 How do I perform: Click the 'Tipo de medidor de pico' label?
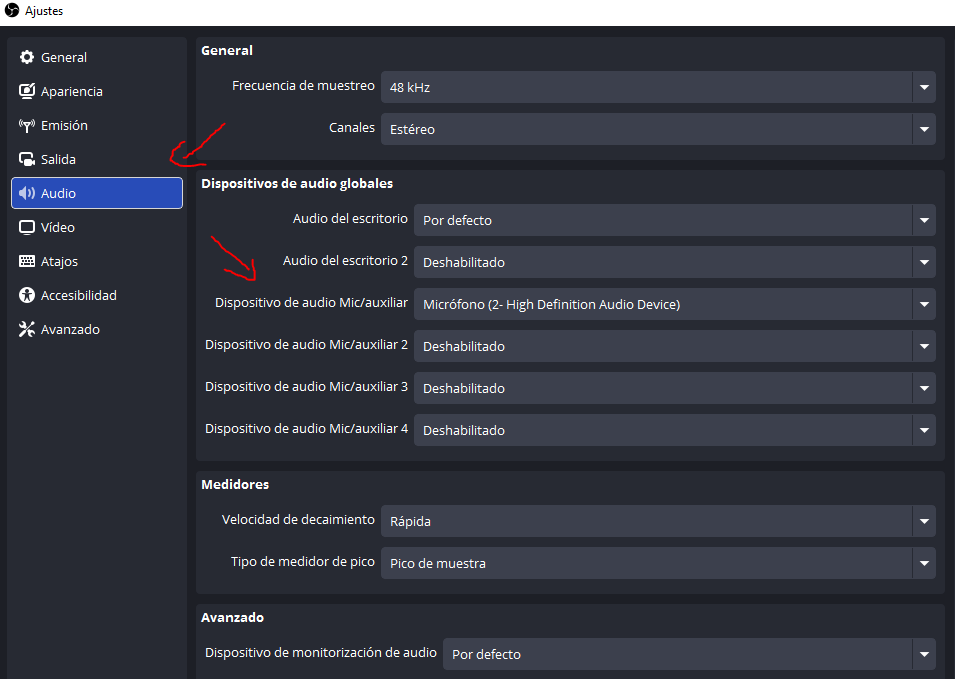(302, 561)
